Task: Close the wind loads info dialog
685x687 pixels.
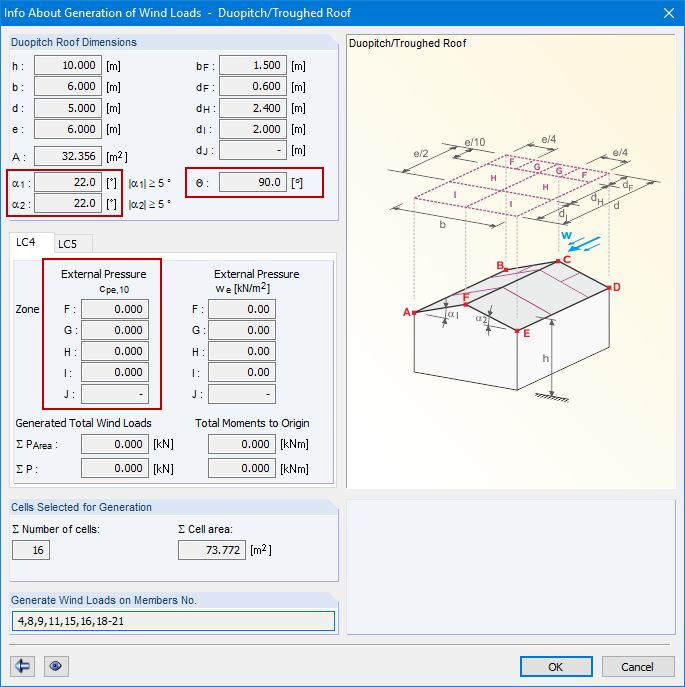Action: [669, 13]
